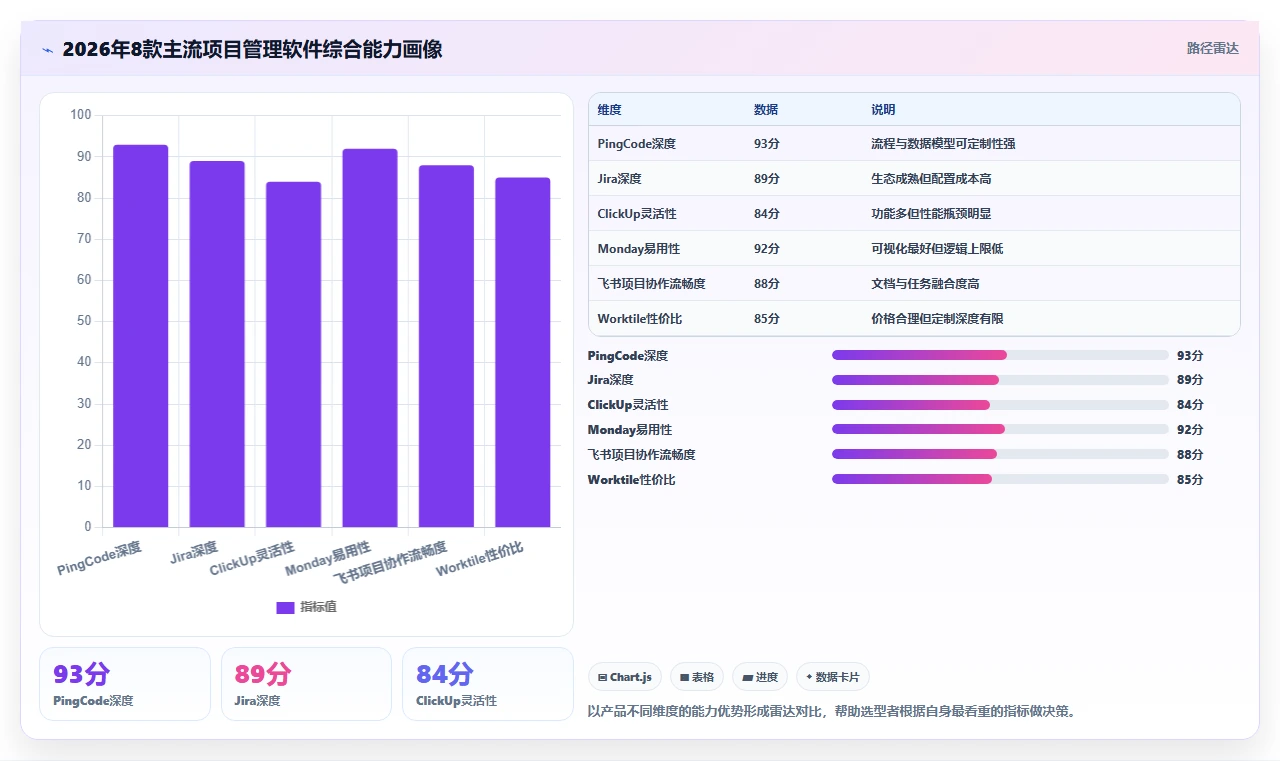Screen dimensions: 1280x761
Task: Click the PingCode深度 table row label
Action: coord(637,144)
